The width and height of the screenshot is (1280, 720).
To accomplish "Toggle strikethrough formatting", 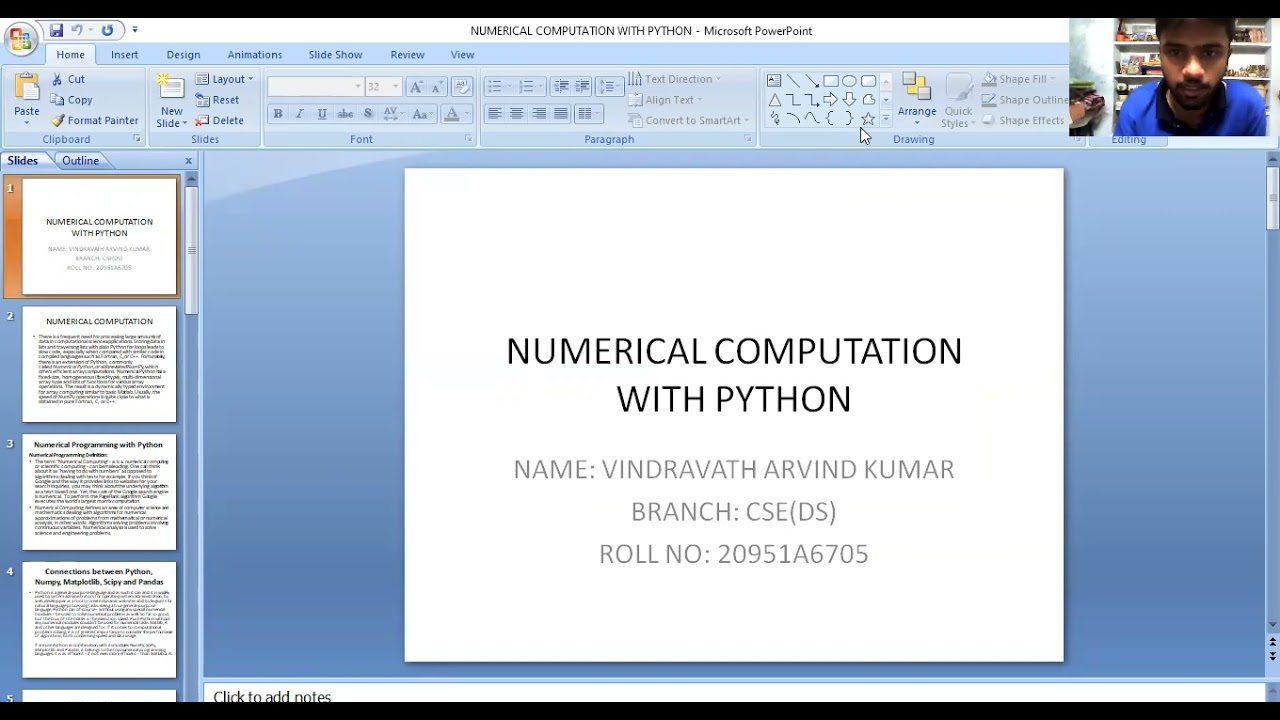I will [345, 114].
